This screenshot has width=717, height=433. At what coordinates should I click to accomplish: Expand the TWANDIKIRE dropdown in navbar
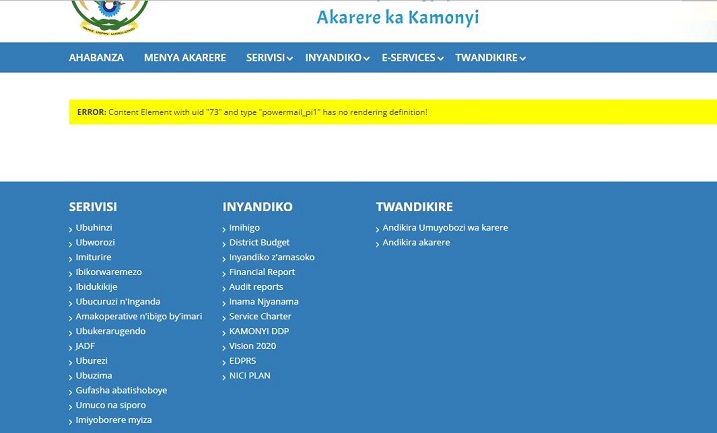point(490,58)
